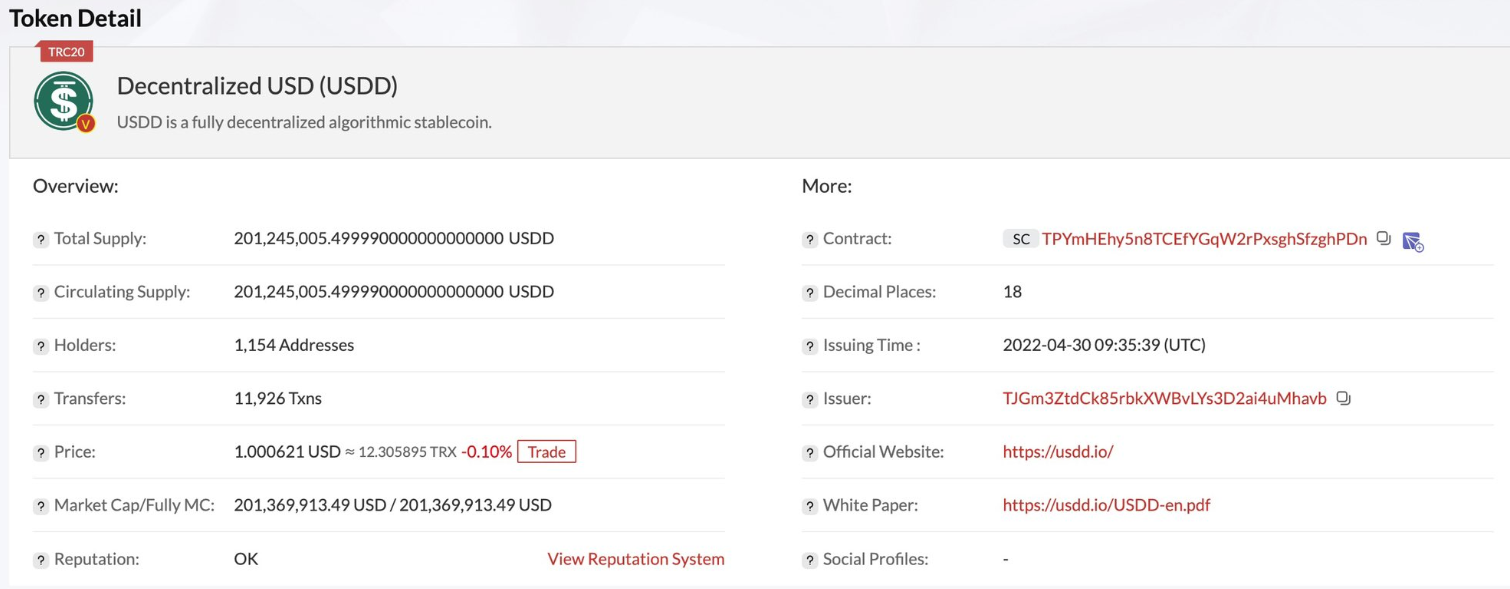1510x589 pixels.
Task: Open the USDD-en.pdf white paper link
Action: tap(1106, 505)
